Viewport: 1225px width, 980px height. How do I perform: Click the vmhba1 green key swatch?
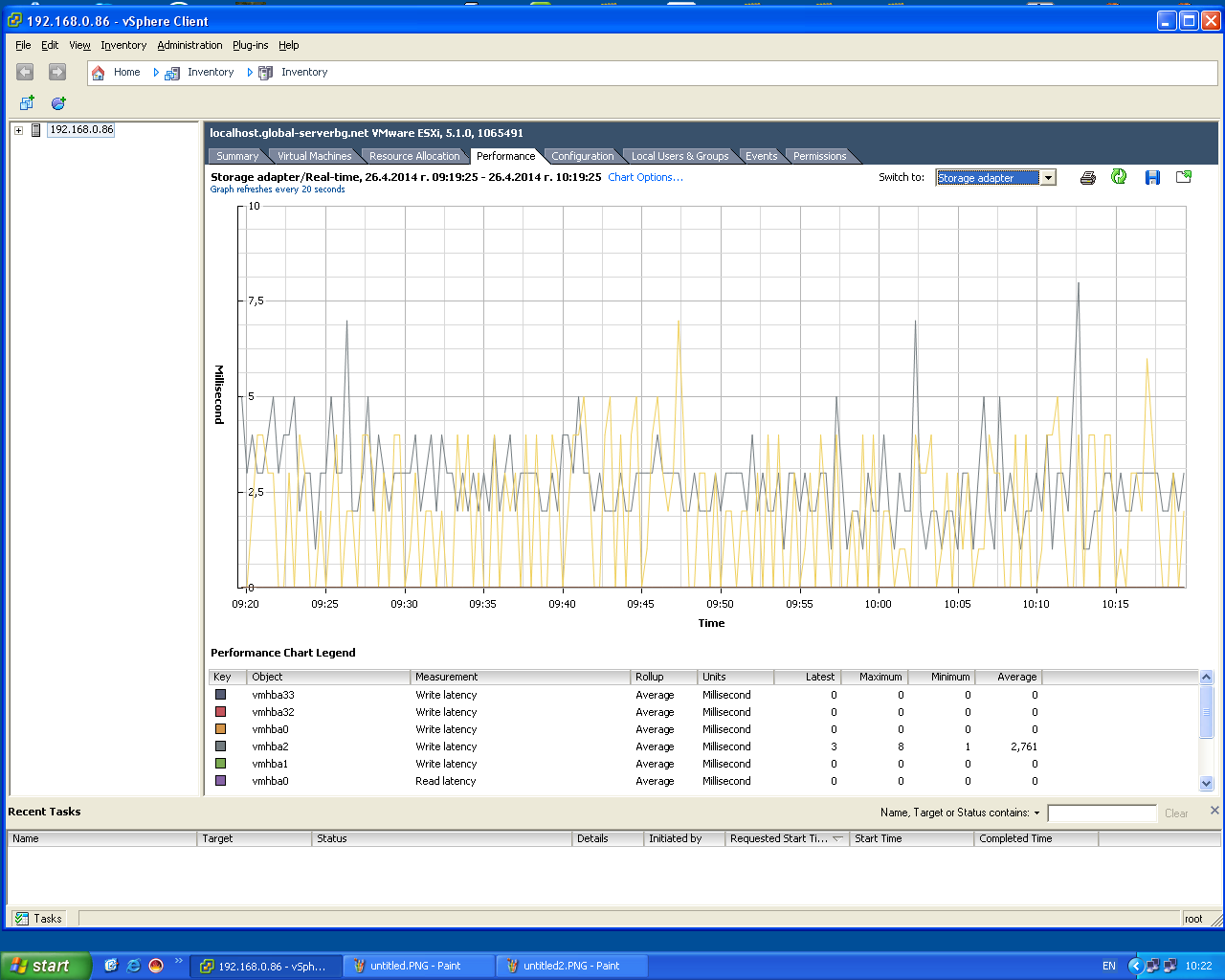220,764
